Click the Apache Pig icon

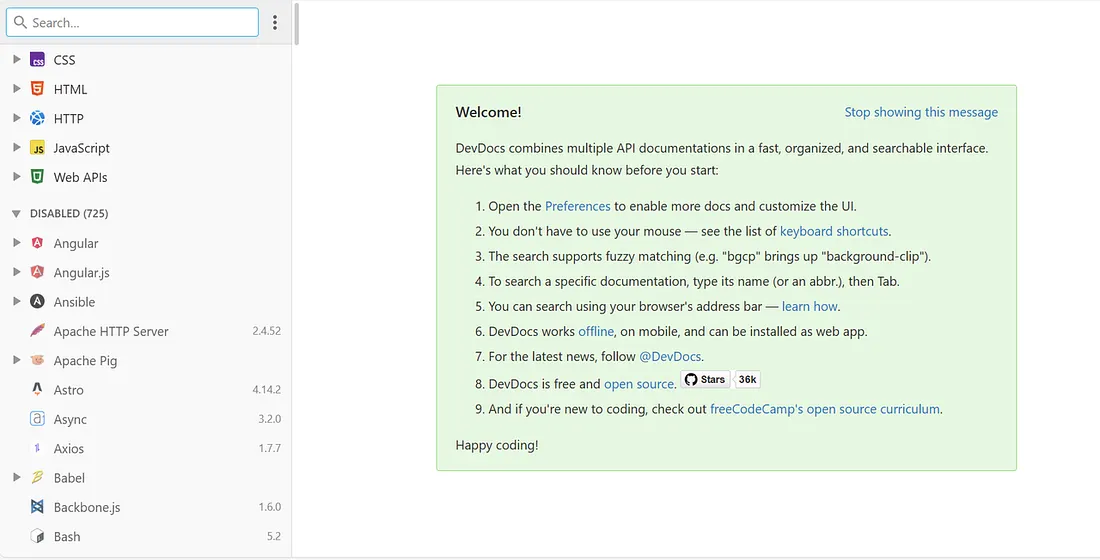click(x=37, y=361)
